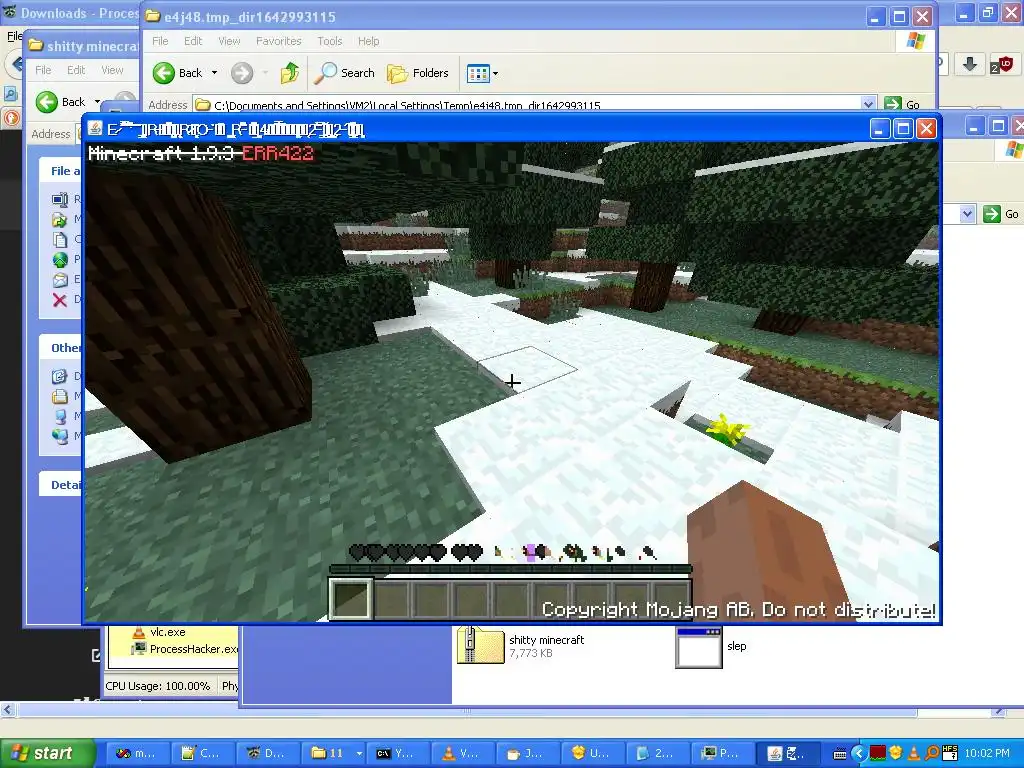Click the Java icon in Minecraft window title bar
The height and width of the screenshot is (768, 1024).
click(x=95, y=128)
